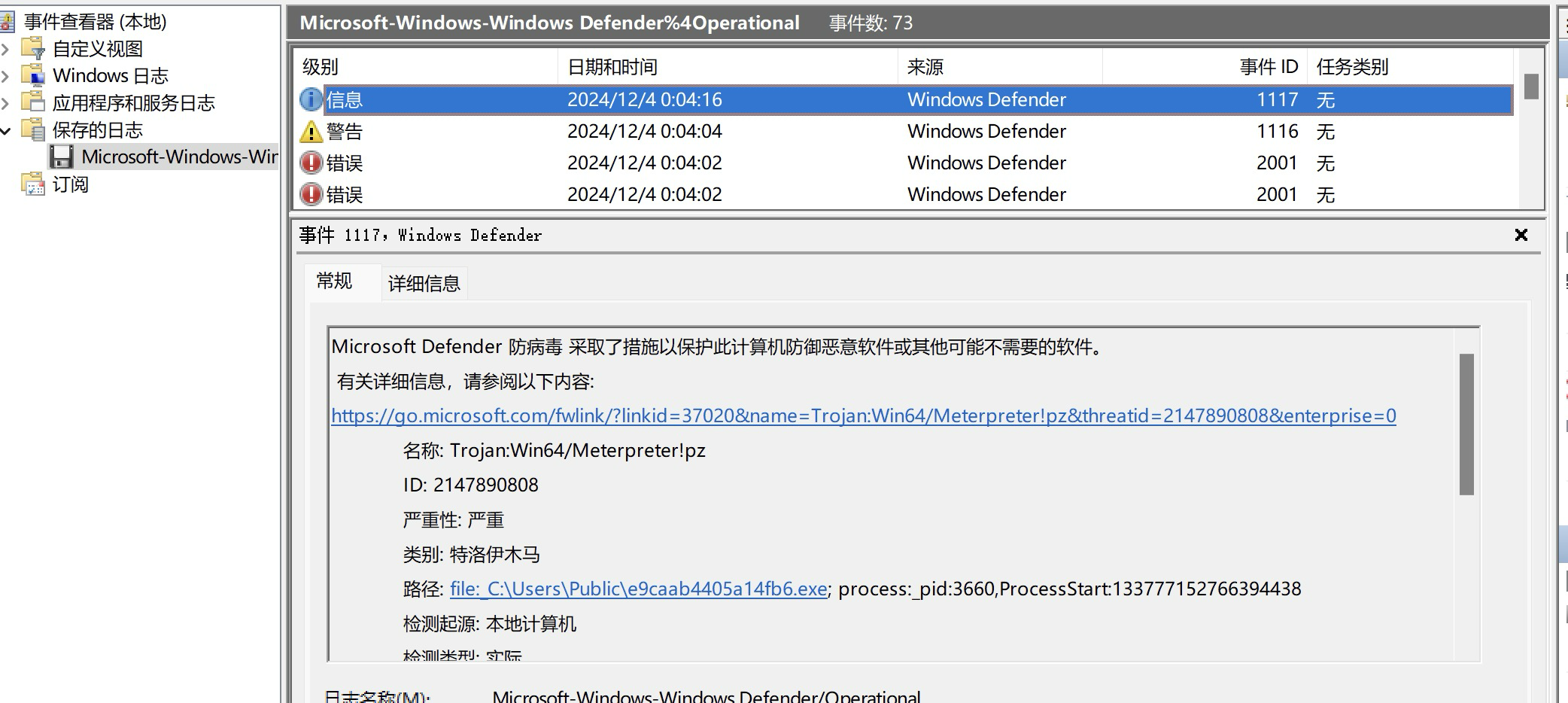Click the 事件数: 73 count text

(871, 23)
